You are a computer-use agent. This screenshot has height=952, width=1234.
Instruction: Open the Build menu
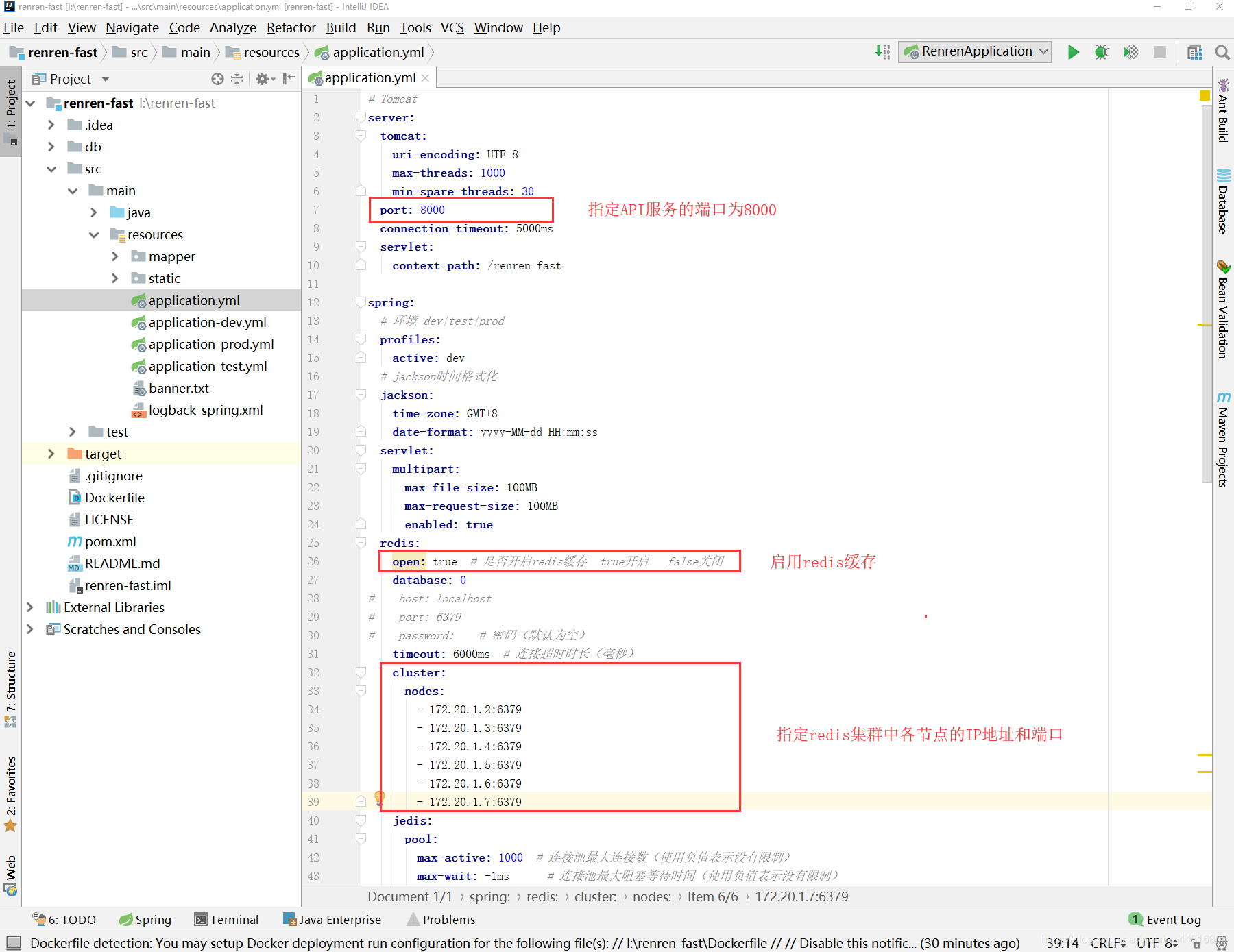(341, 27)
